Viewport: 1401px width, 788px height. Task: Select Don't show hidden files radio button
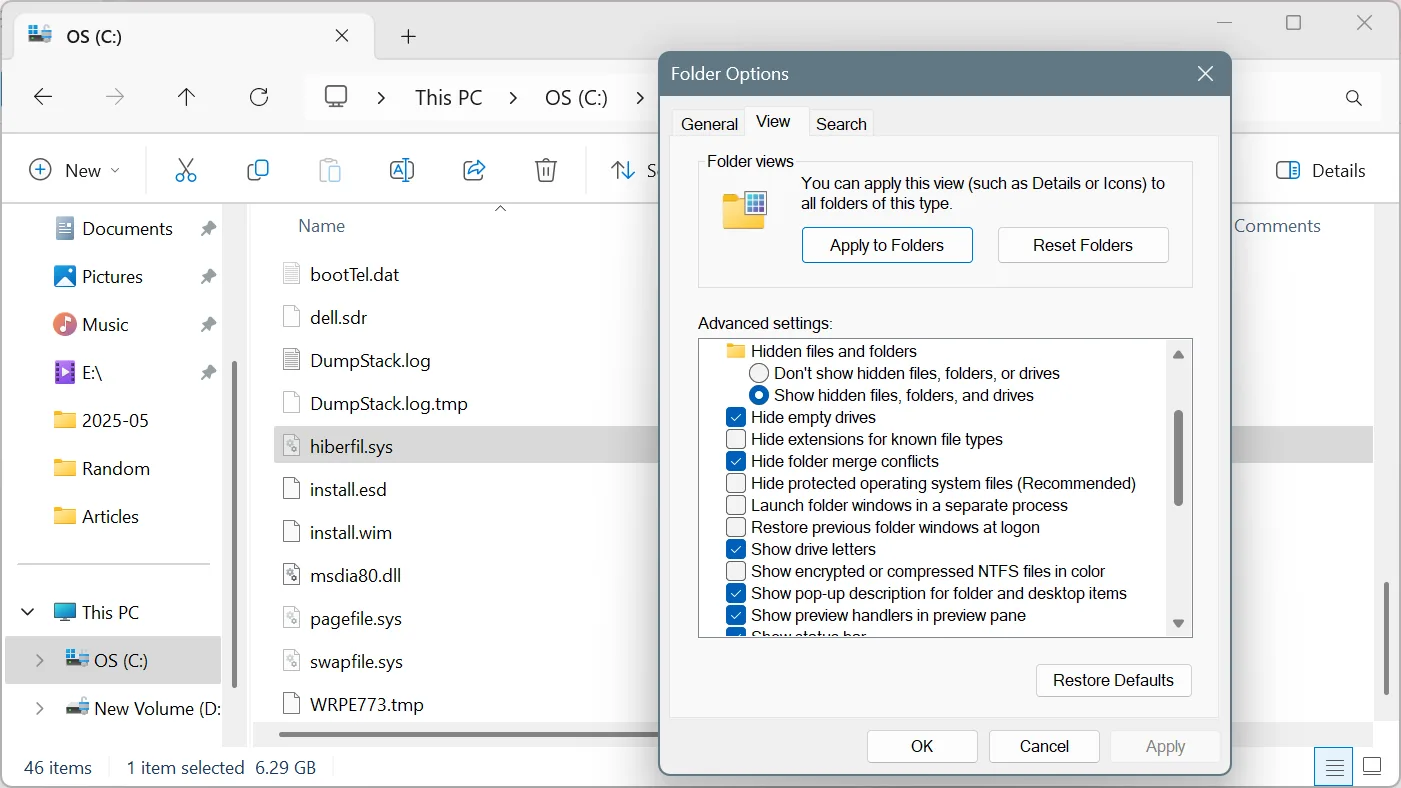759,373
